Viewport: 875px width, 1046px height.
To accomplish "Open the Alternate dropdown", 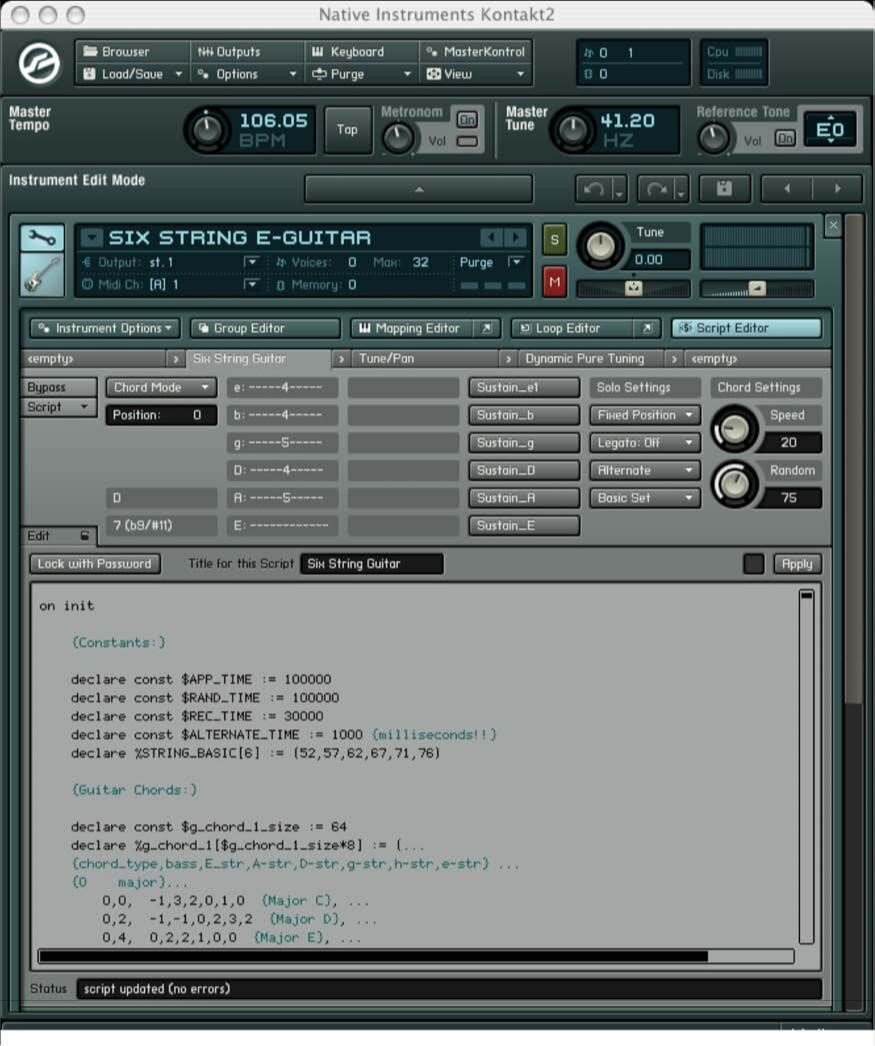I will 645,470.
